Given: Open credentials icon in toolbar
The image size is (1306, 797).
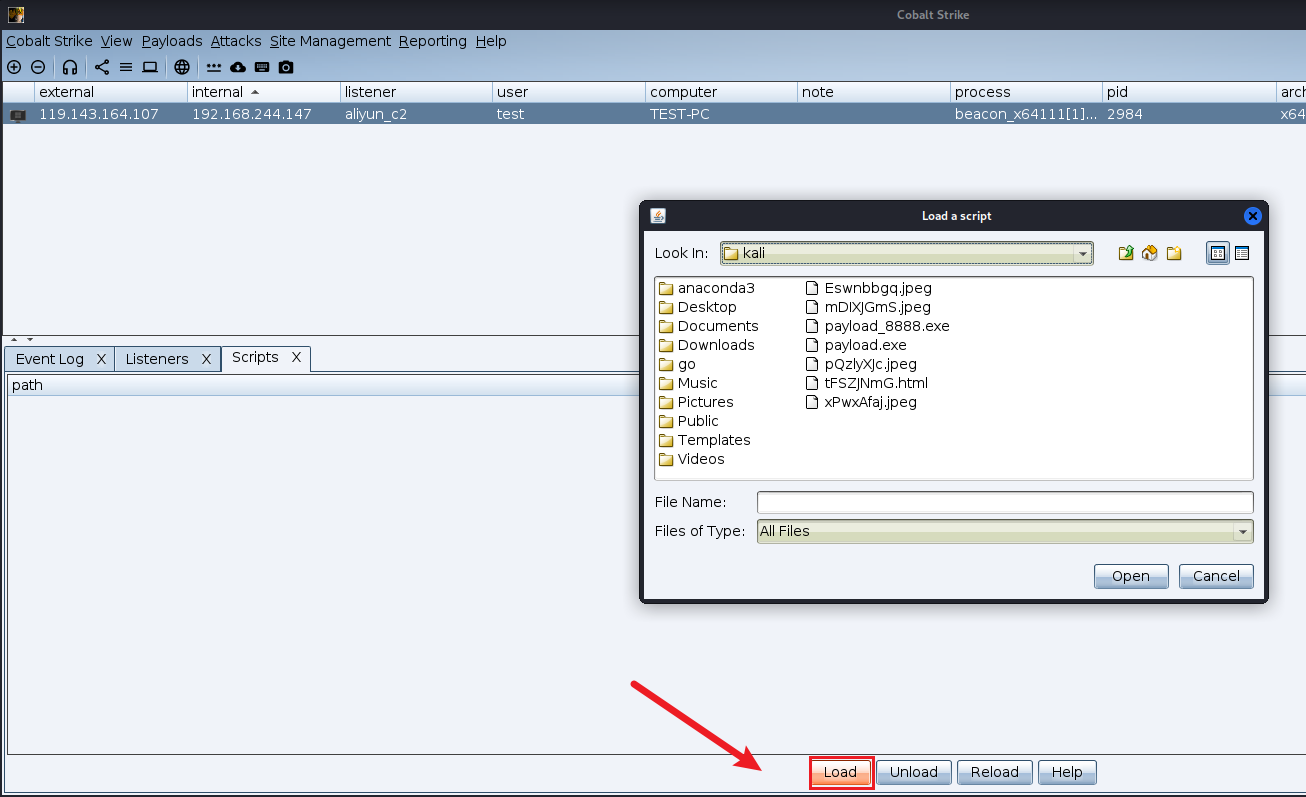Looking at the screenshot, I should (214, 67).
